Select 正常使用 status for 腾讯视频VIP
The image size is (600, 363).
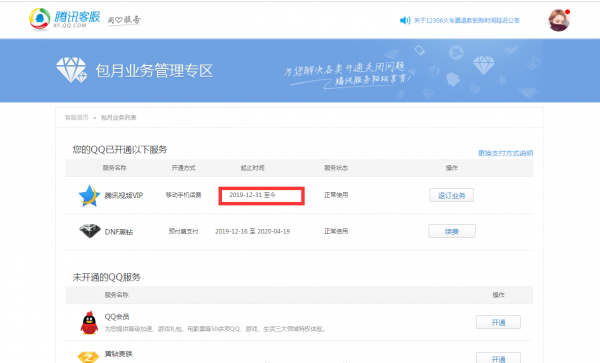(336, 195)
